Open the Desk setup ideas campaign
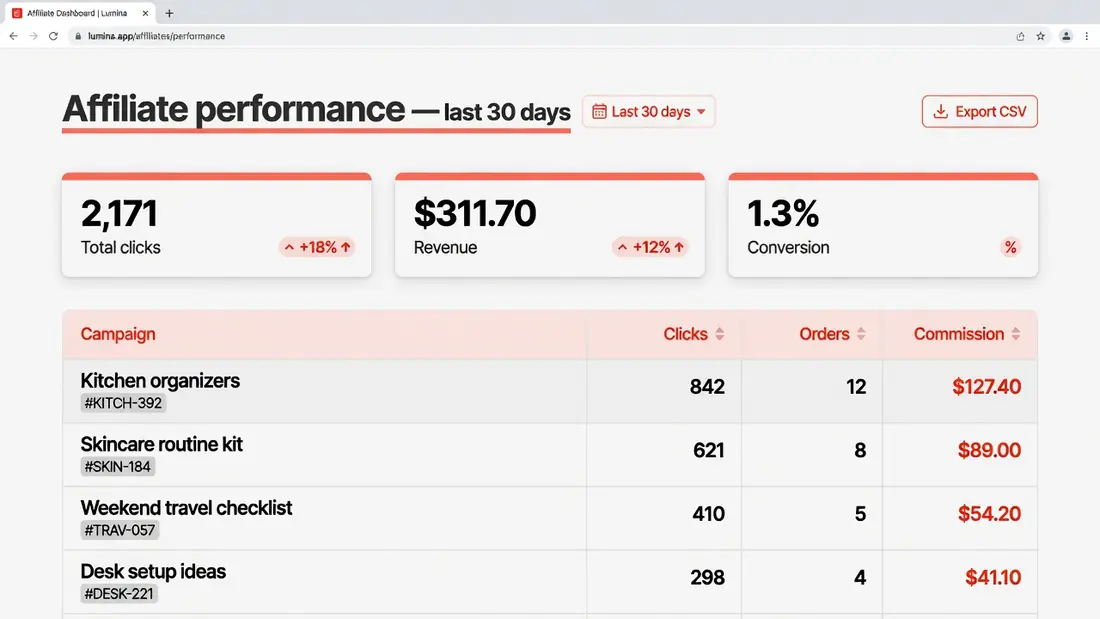The width and height of the screenshot is (1100, 619). (x=153, y=571)
